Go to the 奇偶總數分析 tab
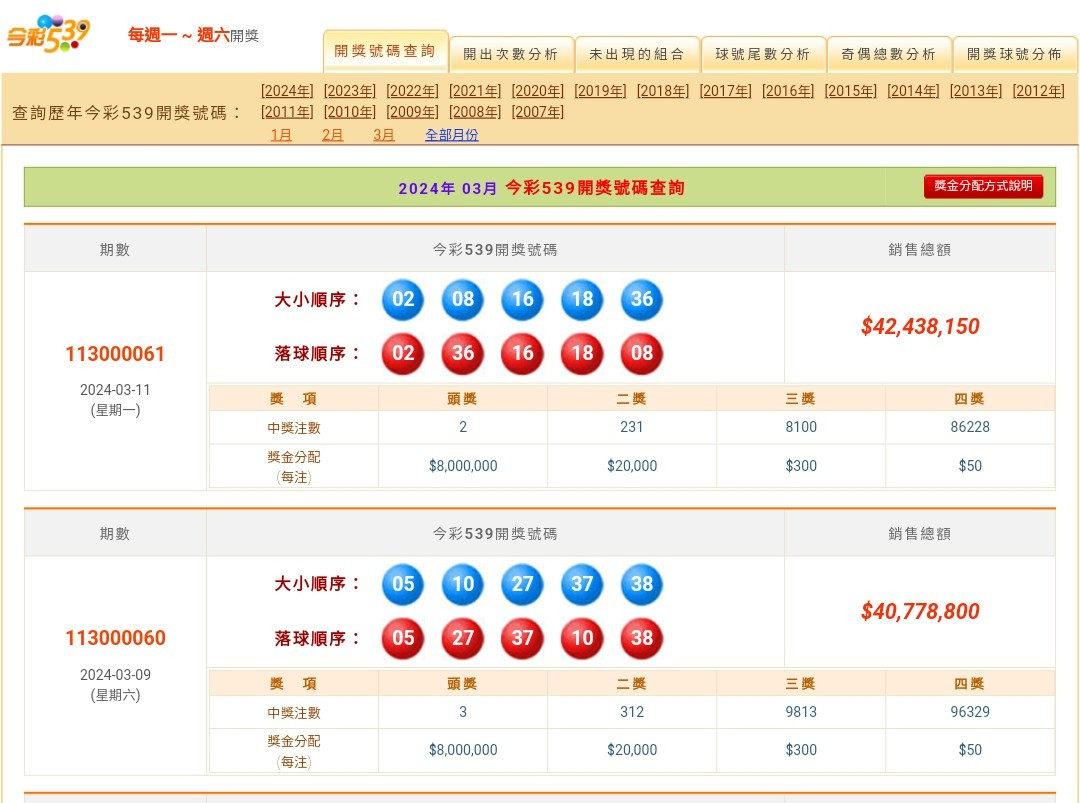The height and width of the screenshot is (803, 1080). (889, 54)
